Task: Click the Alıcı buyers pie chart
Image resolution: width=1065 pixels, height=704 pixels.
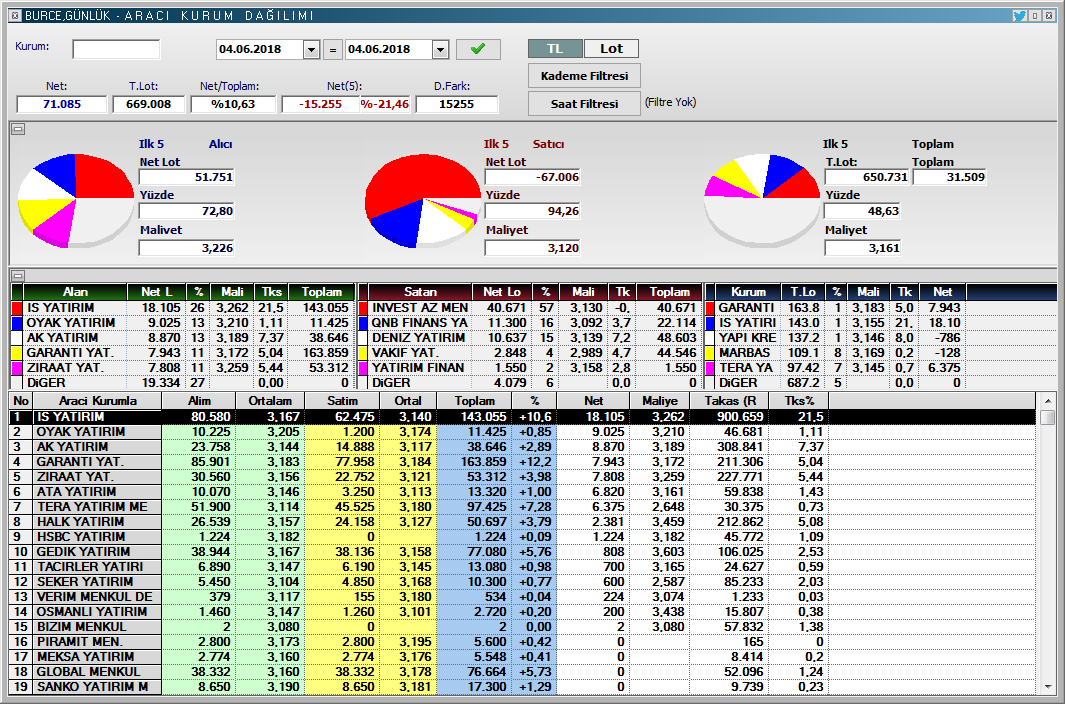Action: click(x=75, y=200)
